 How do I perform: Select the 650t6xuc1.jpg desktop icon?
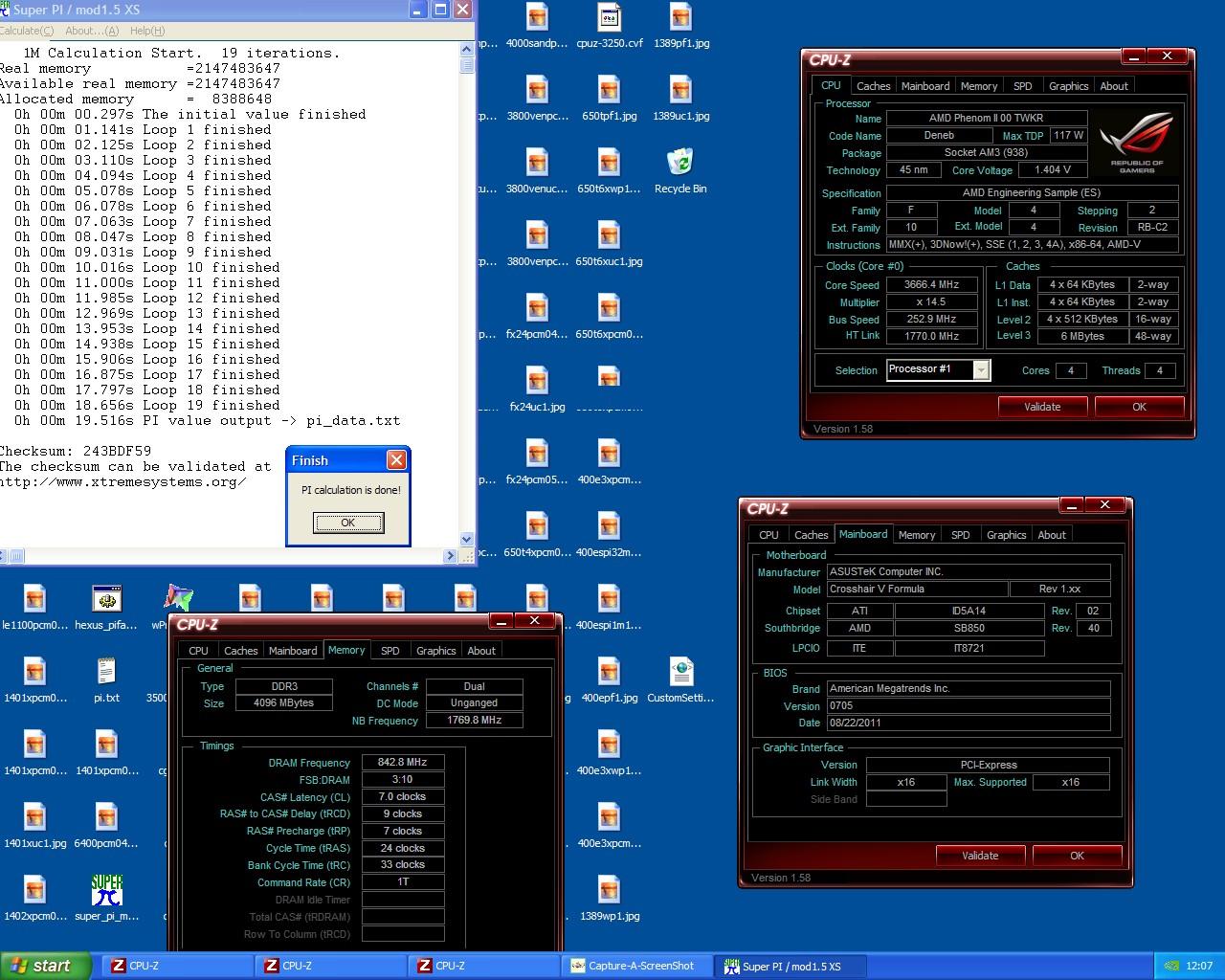[x=609, y=244]
